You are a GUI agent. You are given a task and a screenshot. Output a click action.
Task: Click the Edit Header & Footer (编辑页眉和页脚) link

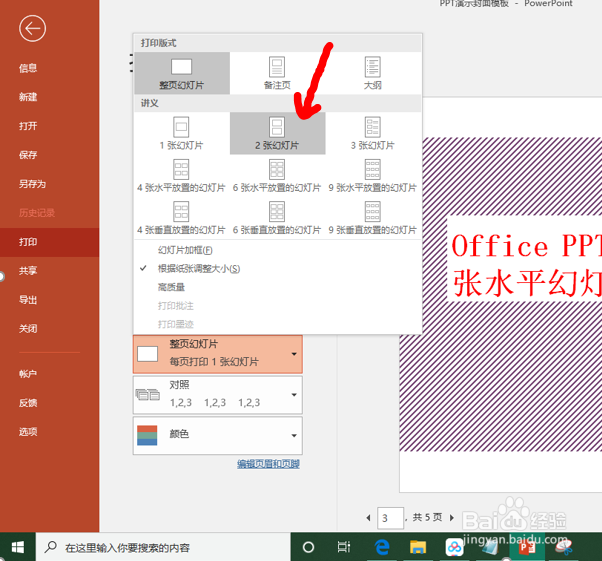point(268,464)
